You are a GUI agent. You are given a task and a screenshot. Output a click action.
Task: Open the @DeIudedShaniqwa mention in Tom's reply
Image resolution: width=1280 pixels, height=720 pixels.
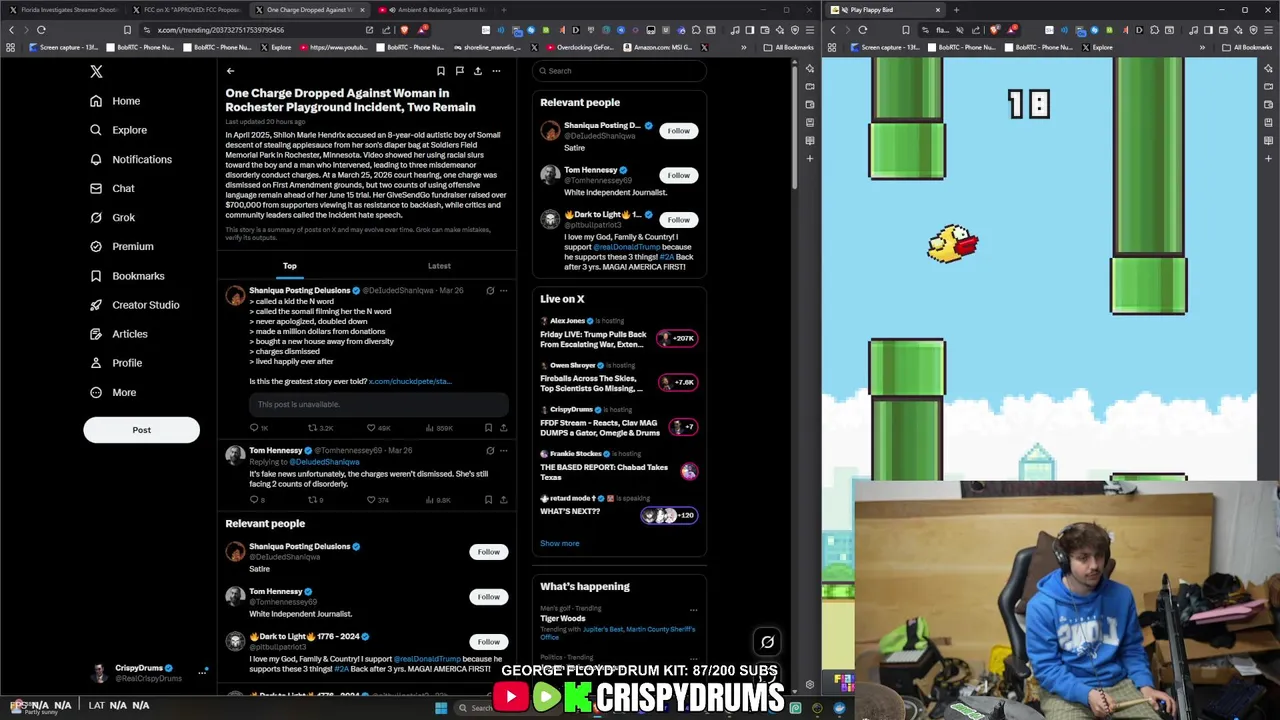[x=324, y=462]
